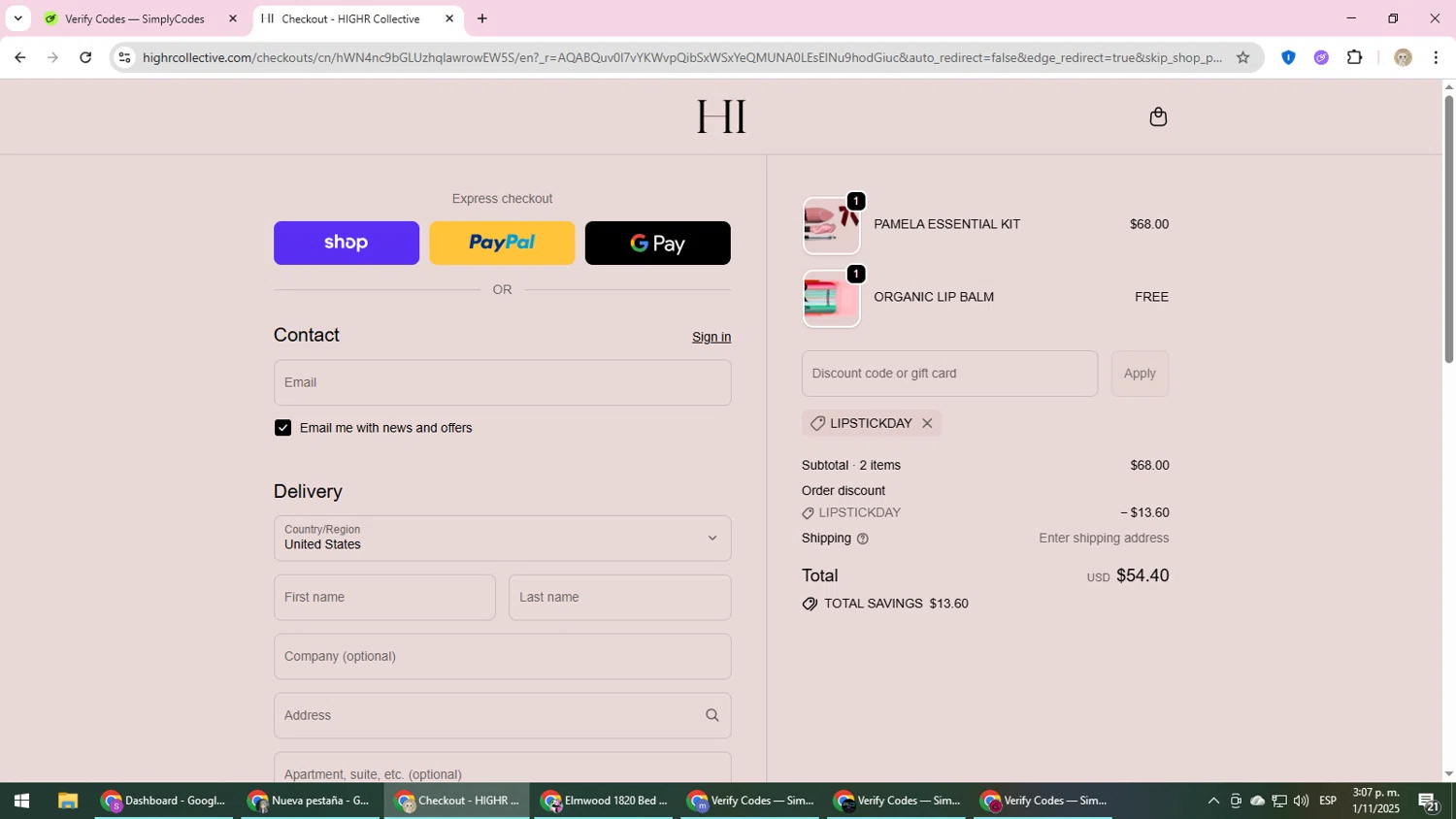Bookmark this page with star icon

(x=1242, y=57)
